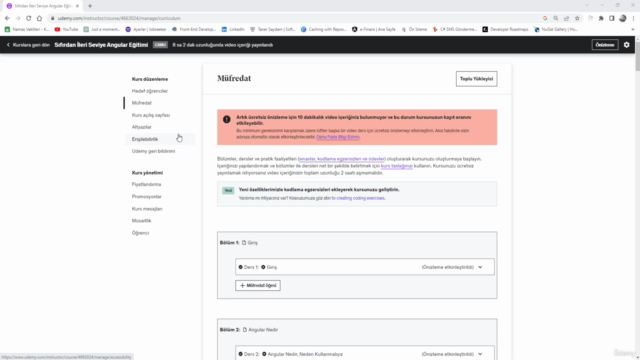The height and width of the screenshot is (360, 640).
Task: Open LinkedIn bookmark
Action: coord(233,29)
